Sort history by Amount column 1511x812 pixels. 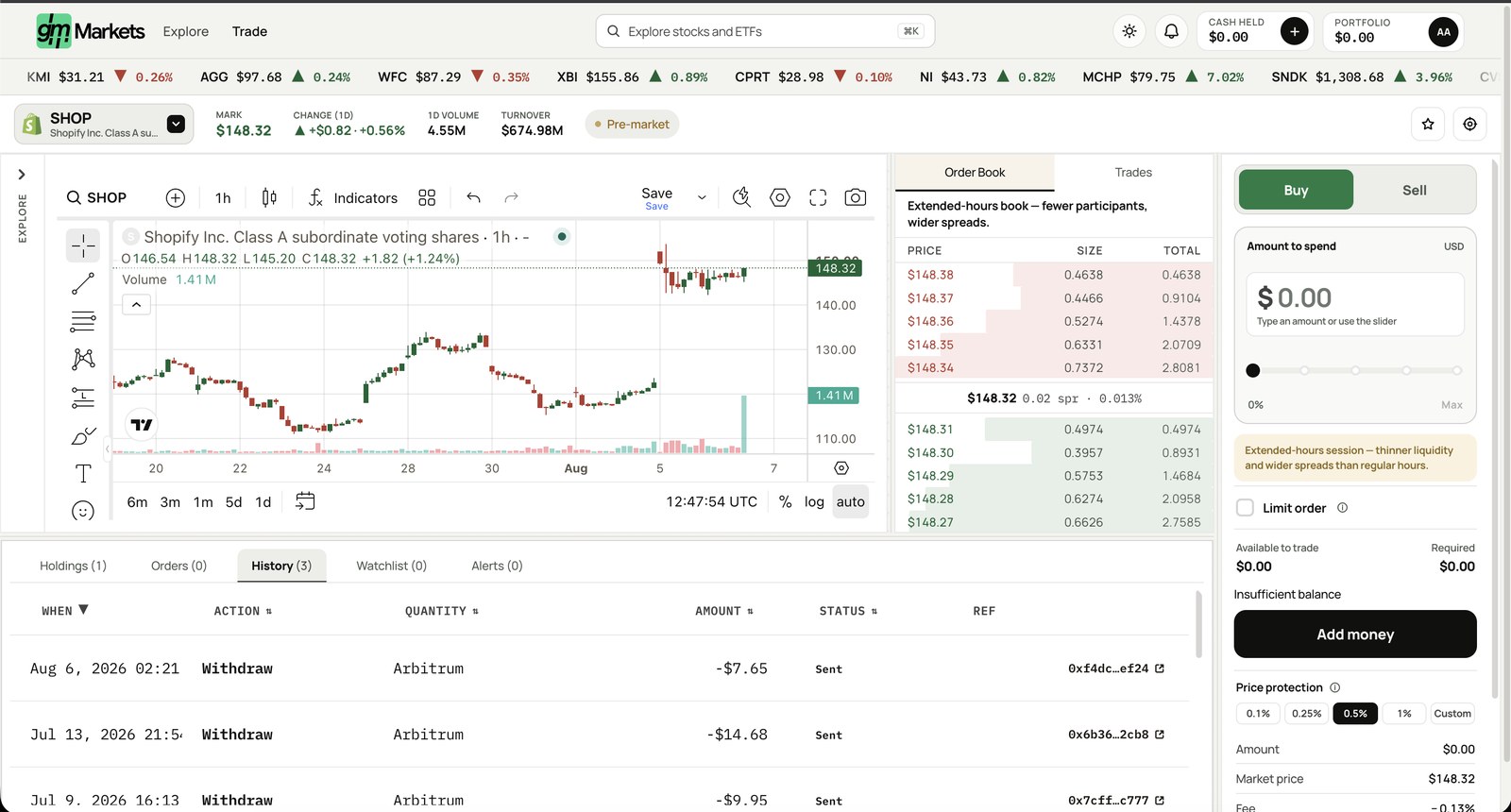point(724,611)
